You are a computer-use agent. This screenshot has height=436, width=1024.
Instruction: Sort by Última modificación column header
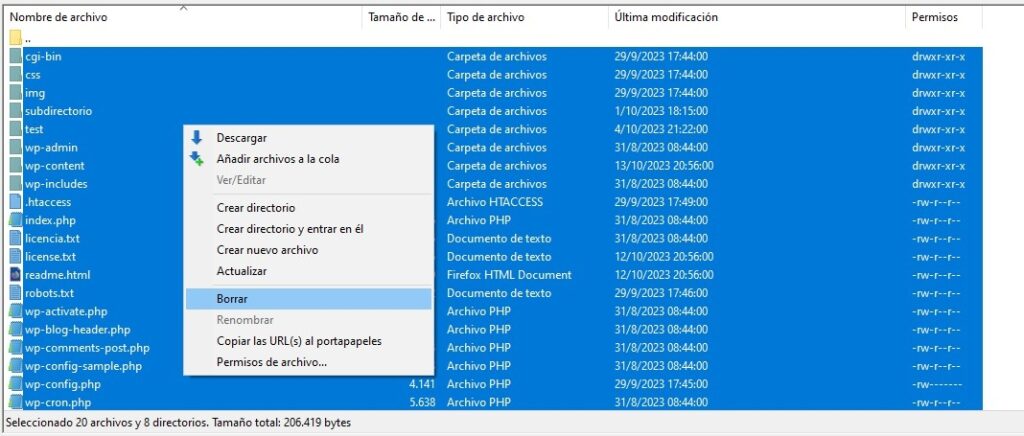point(758,17)
